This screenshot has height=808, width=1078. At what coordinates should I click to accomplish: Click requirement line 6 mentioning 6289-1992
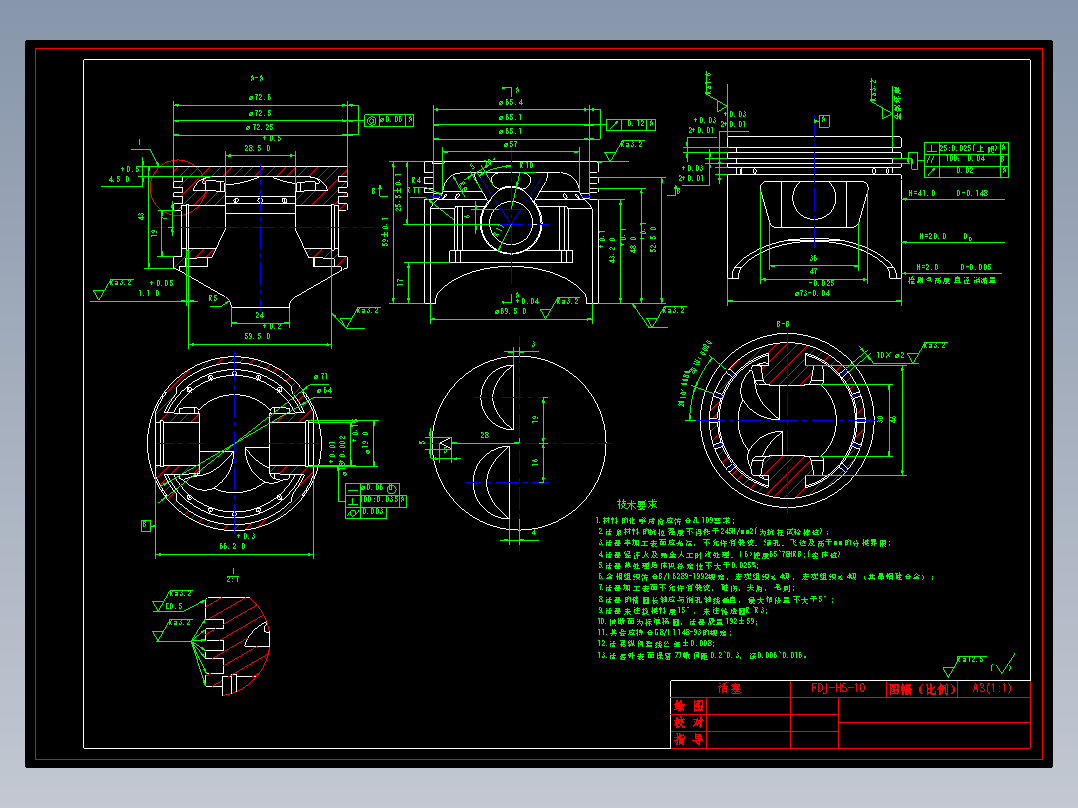pos(766,577)
